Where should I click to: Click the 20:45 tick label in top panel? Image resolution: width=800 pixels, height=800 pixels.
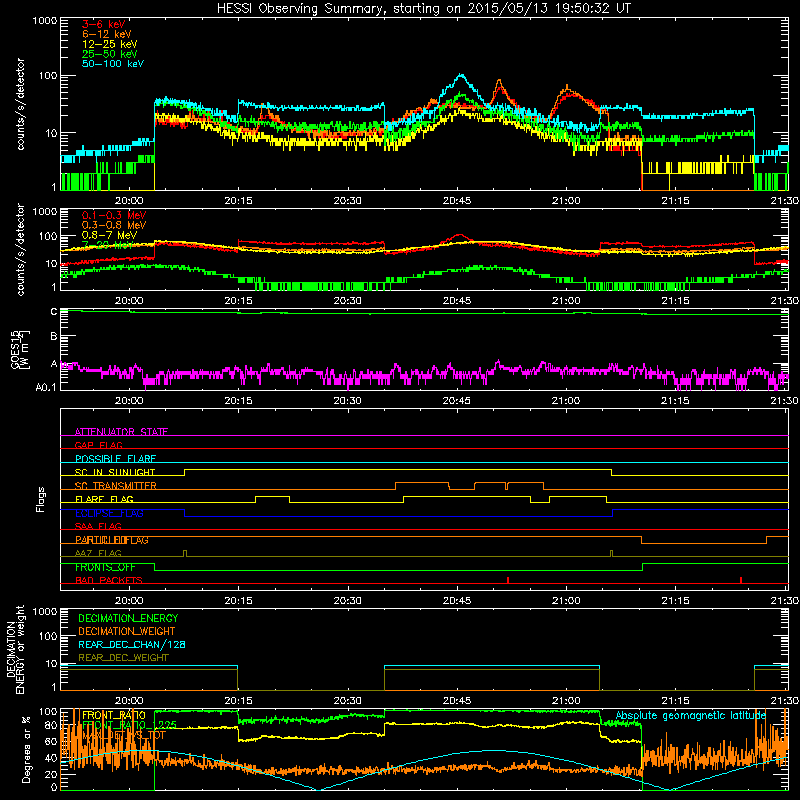(457, 201)
